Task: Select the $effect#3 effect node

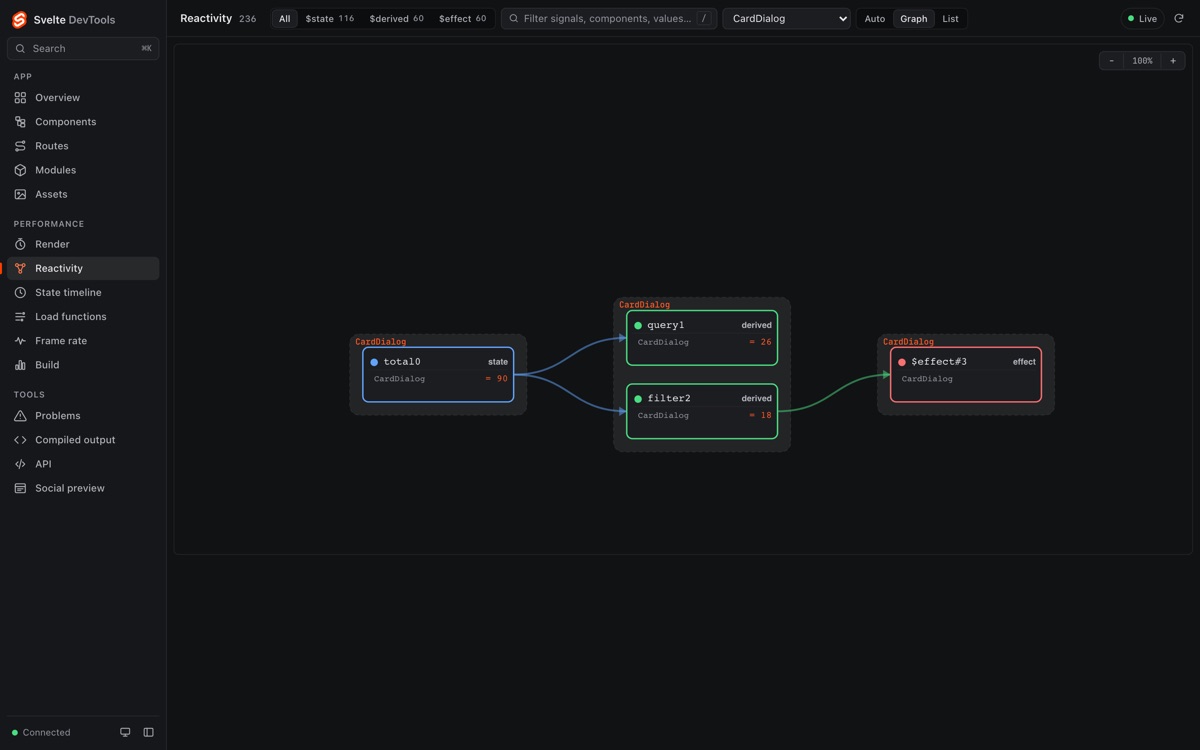Action: (x=966, y=375)
